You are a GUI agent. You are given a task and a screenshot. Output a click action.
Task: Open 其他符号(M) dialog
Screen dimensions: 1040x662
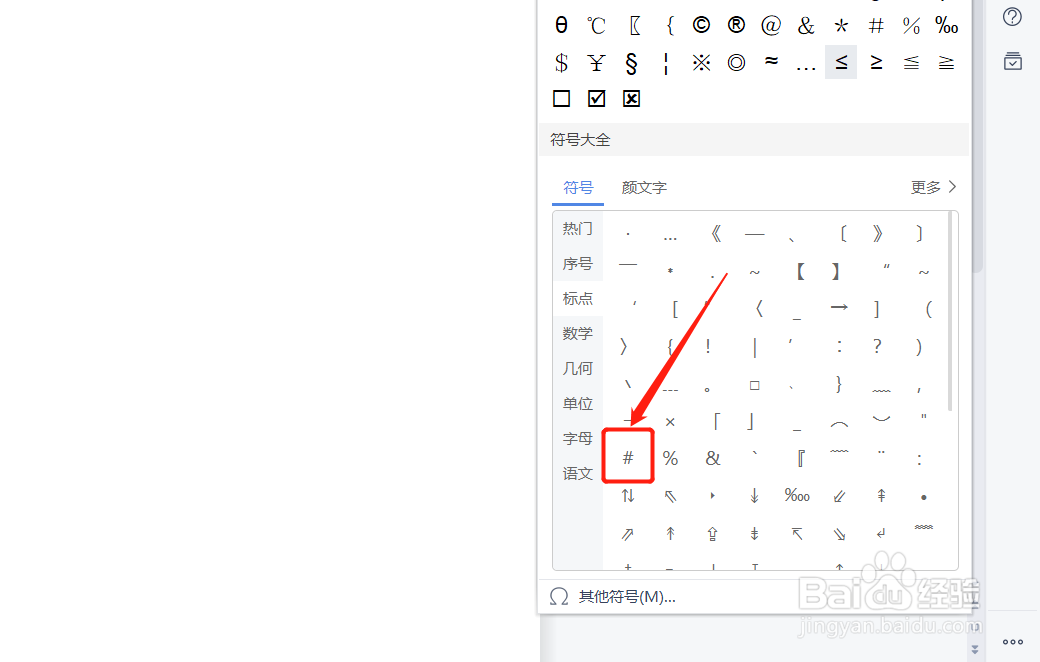coord(625,596)
